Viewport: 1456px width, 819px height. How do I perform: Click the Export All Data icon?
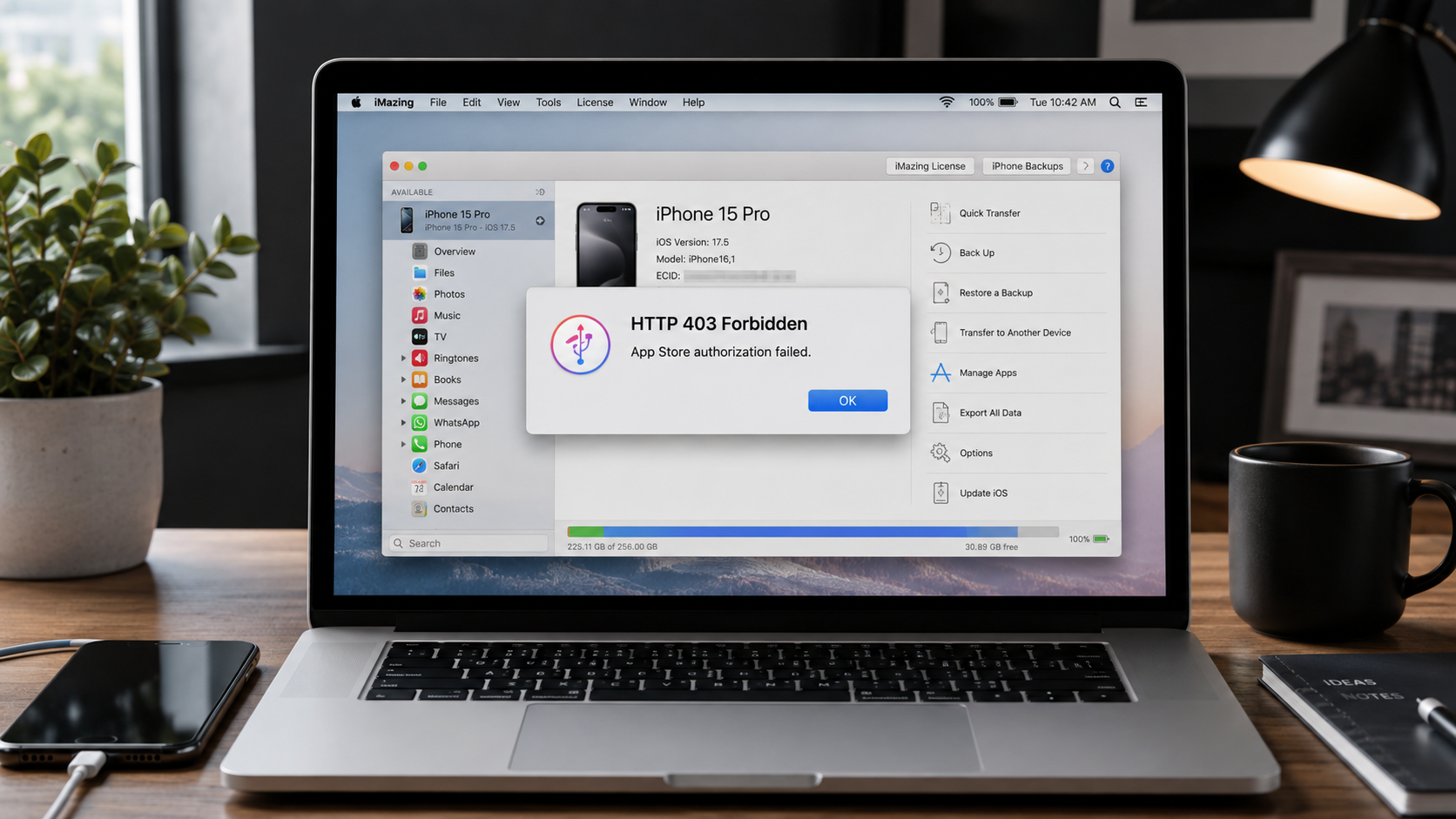(940, 413)
